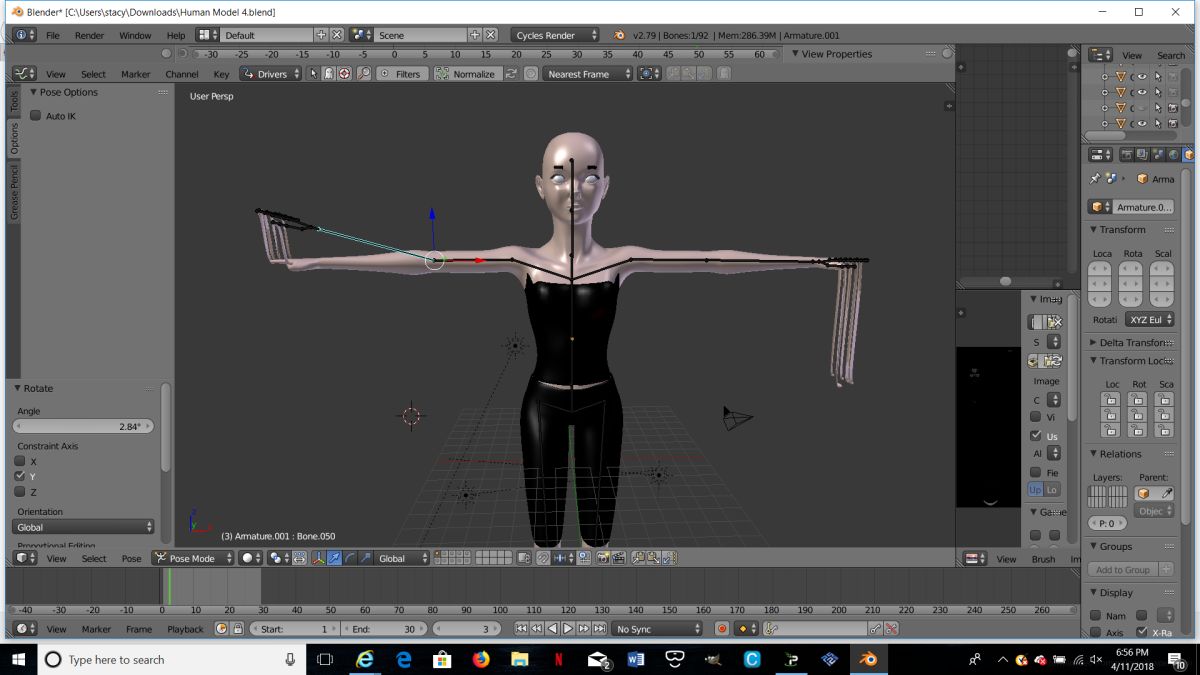The width and height of the screenshot is (1200, 675).
Task: Click the translate manipulator arrow icon
Action: click(334, 558)
